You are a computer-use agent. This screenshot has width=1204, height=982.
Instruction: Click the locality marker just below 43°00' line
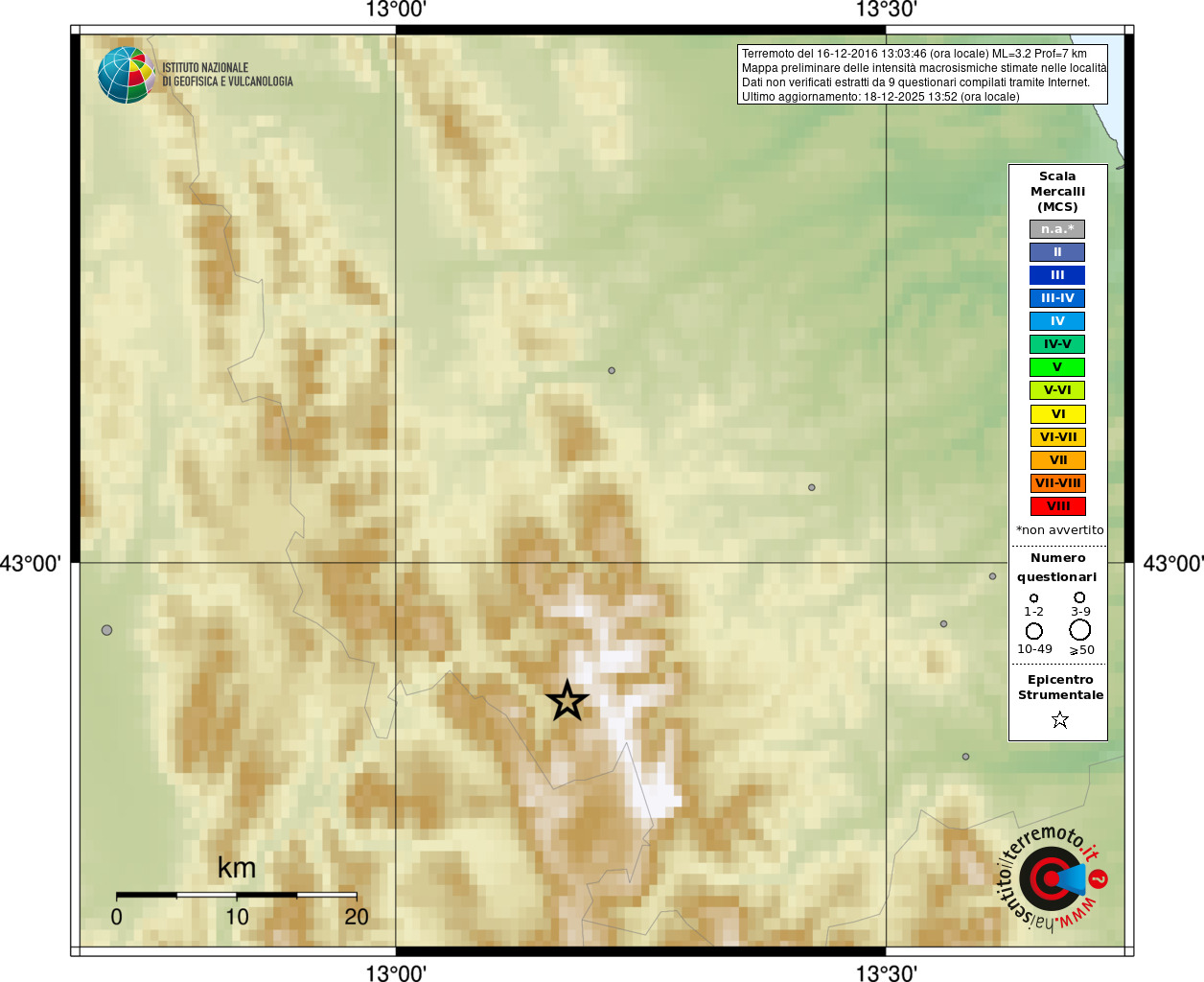pyautogui.click(x=992, y=576)
